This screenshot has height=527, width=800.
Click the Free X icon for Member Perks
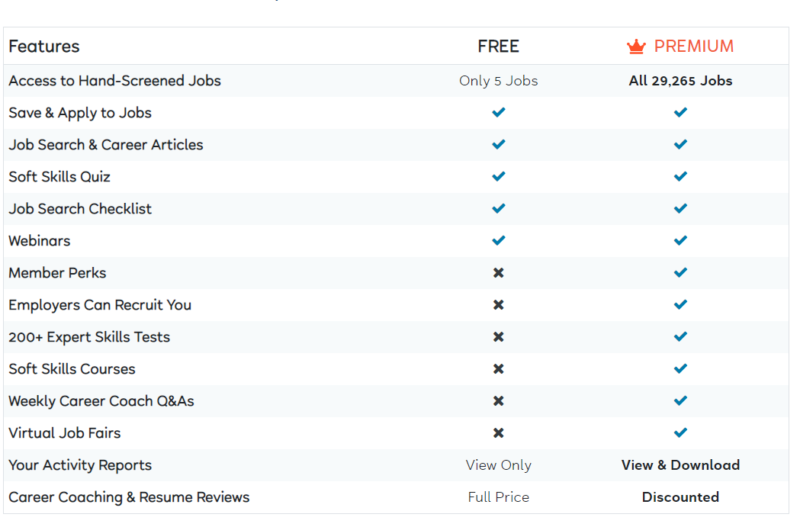click(x=498, y=272)
